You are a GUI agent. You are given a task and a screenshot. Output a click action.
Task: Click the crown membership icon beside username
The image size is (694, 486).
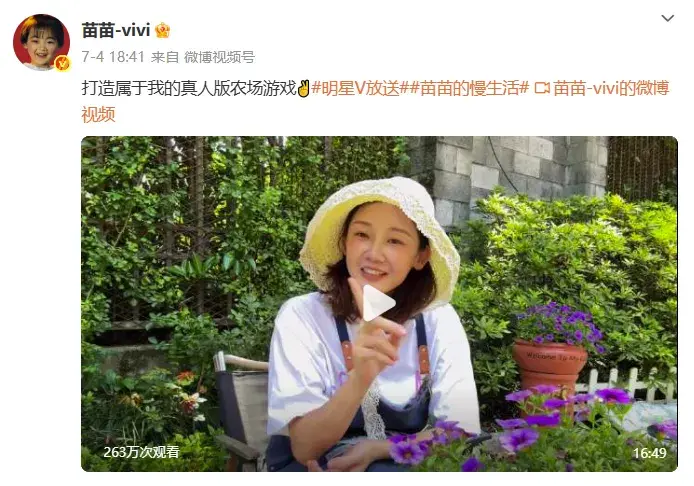coord(162,31)
